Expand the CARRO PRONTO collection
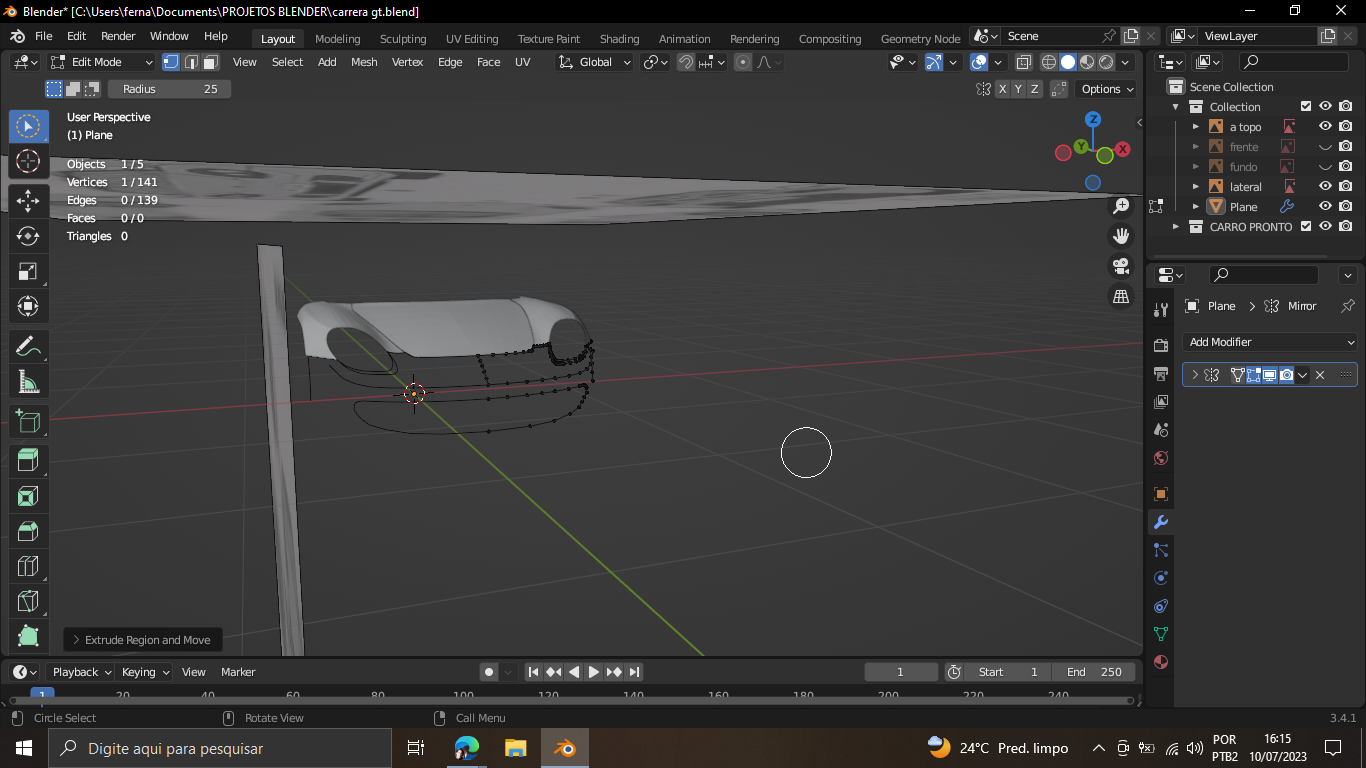The width and height of the screenshot is (1366, 768). coord(1176,227)
